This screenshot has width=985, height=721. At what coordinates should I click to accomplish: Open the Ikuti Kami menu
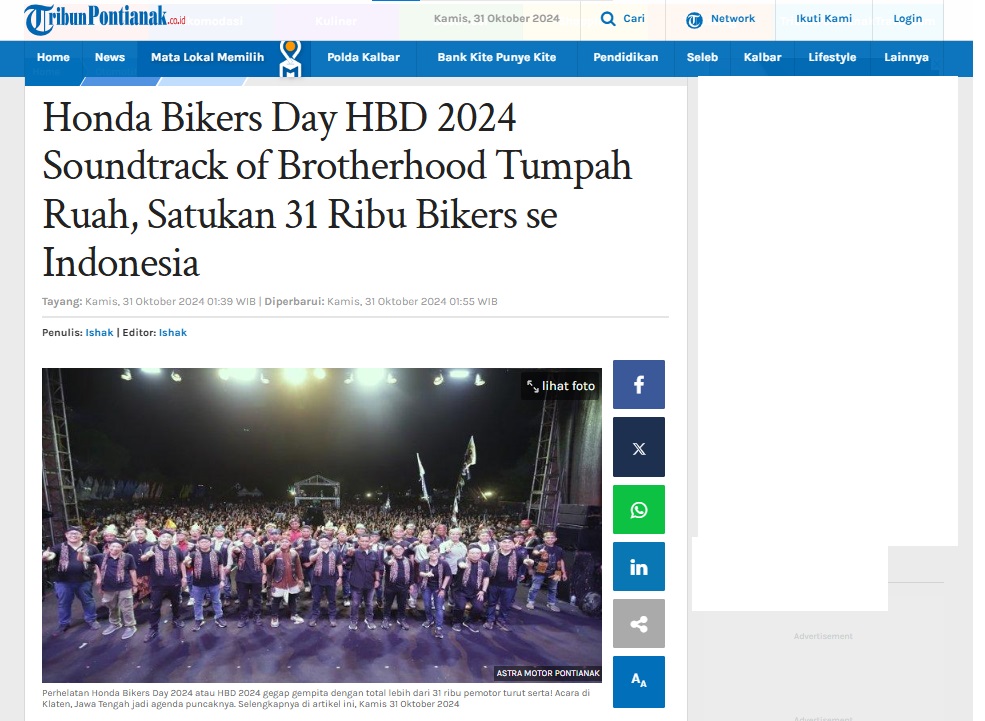pos(824,19)
